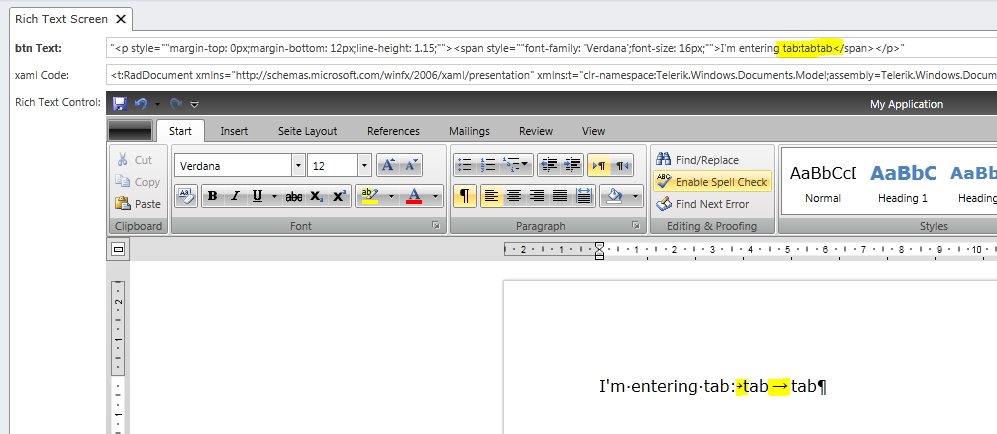
Task: Select right-to-left text direction
Action: tap(621, 166)
